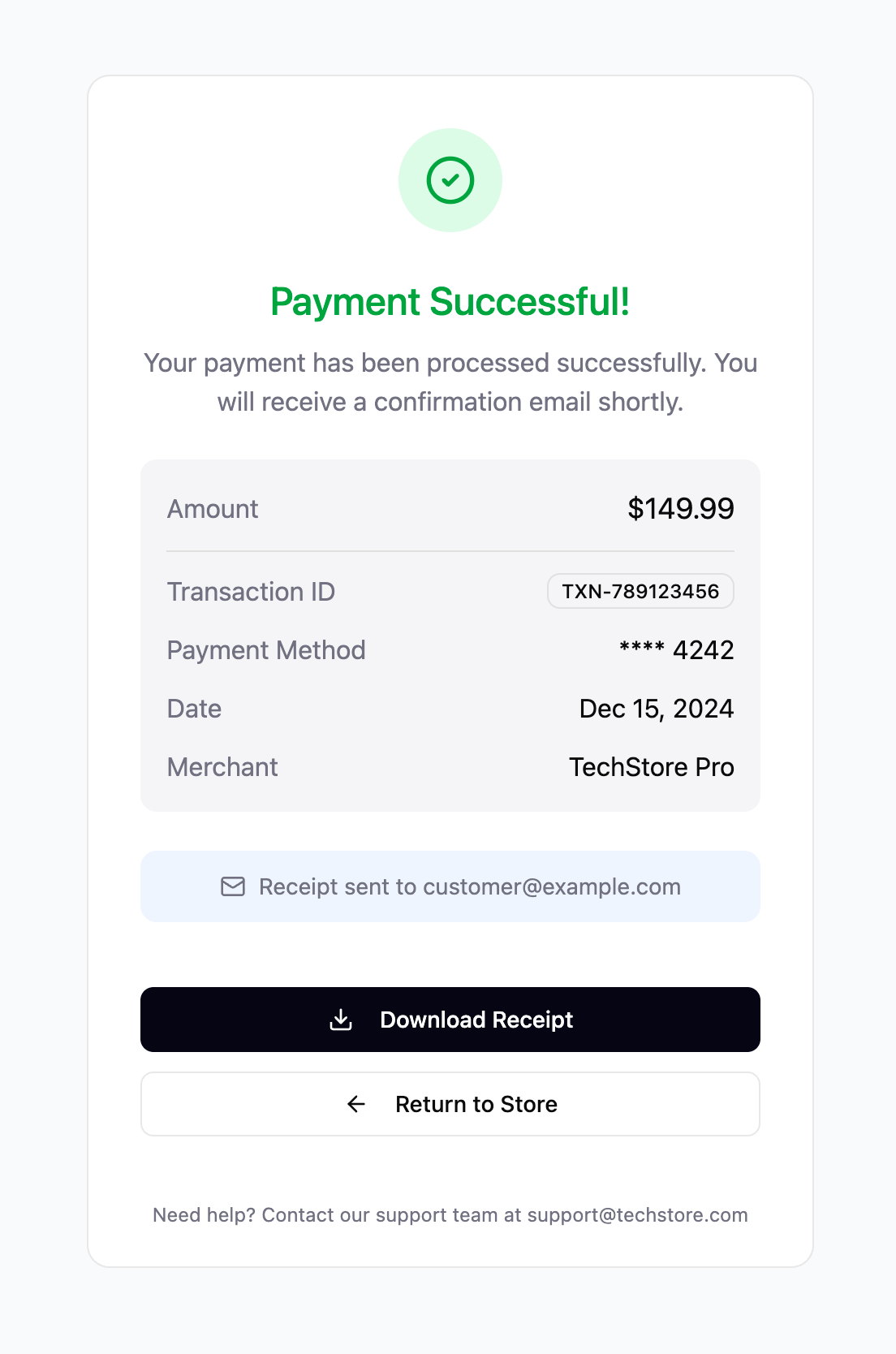Click the left arrow icon beside Return to Store
Image resolution: width=896 pixels, height=1354 pixels.
(x=356, y=1104)
